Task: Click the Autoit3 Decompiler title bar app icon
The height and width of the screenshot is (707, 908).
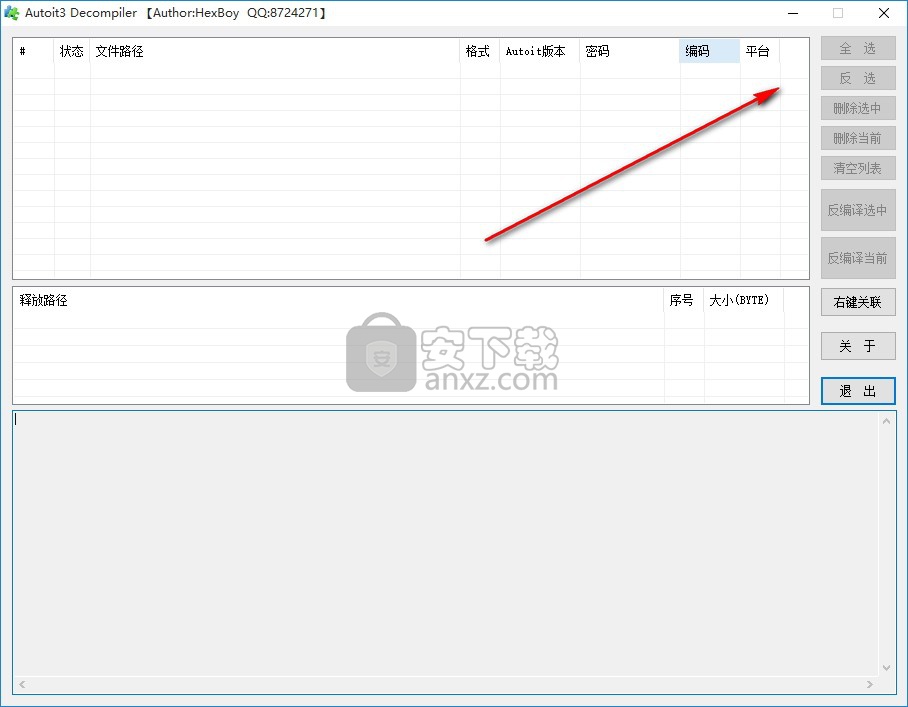Action: click(11, 13)
